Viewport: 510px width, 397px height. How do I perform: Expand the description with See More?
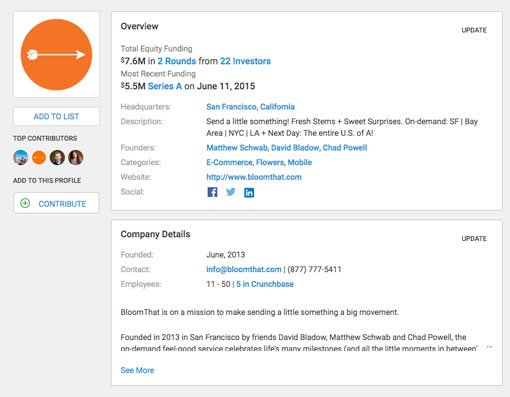tap(137, 370)
